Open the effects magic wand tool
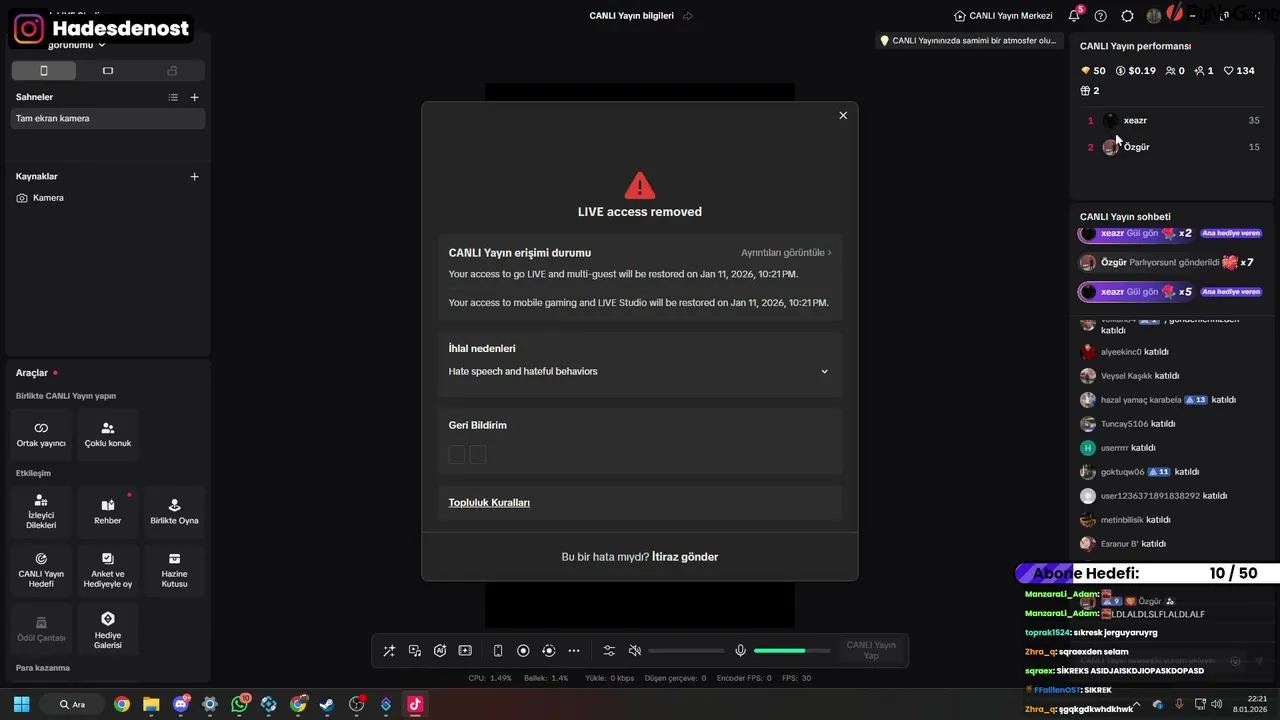Screen dimensions: 1280x720 [389, 651]
